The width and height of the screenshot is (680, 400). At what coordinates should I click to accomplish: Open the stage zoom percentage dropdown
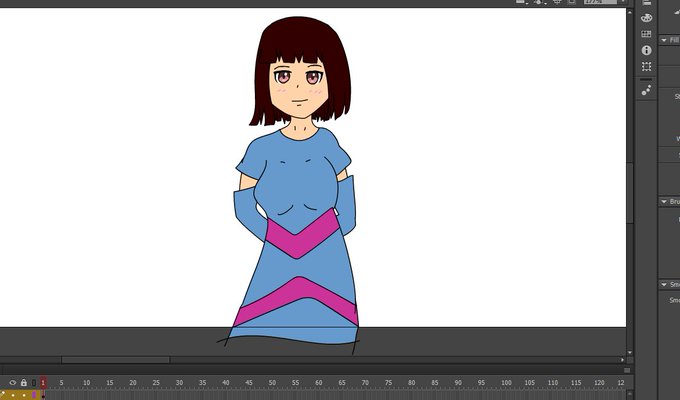click(623, 2)
